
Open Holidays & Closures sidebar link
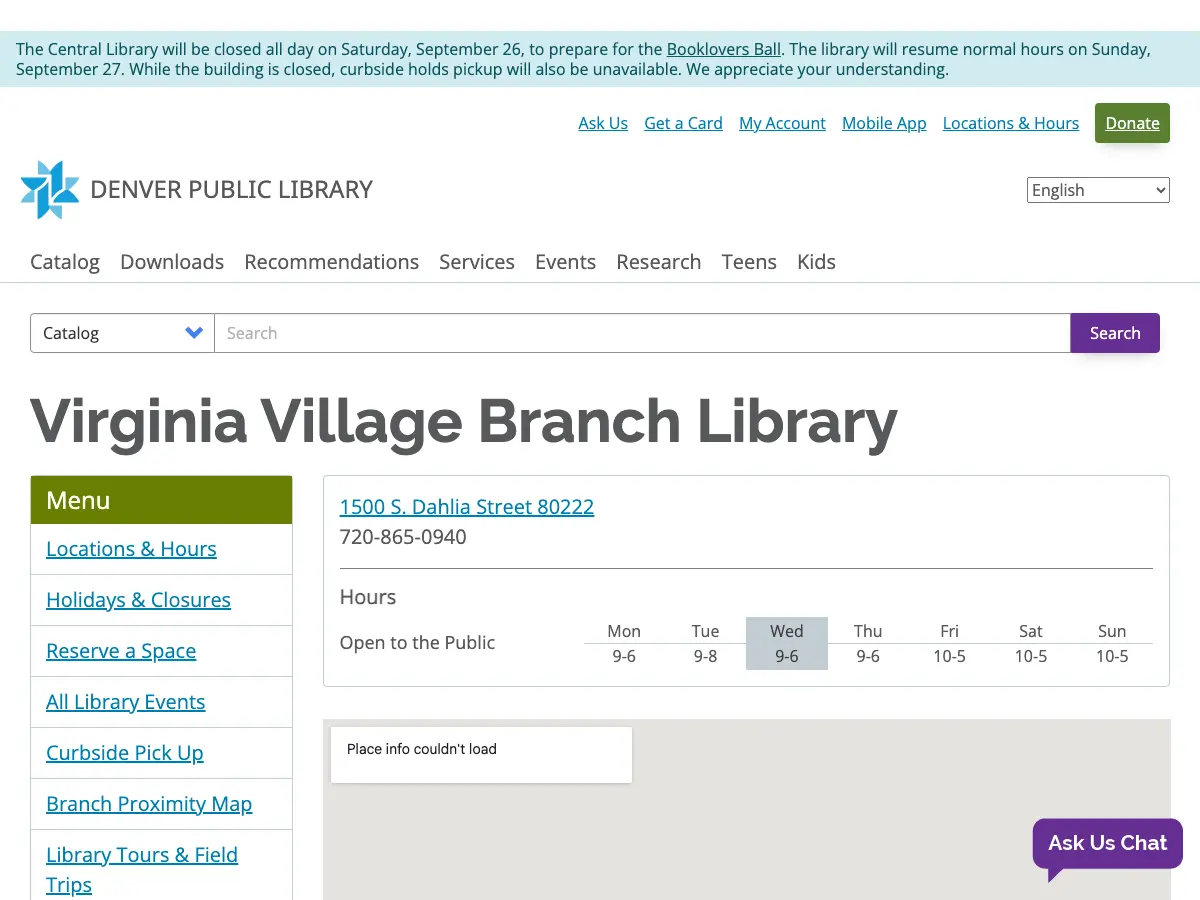click(138, 600)
